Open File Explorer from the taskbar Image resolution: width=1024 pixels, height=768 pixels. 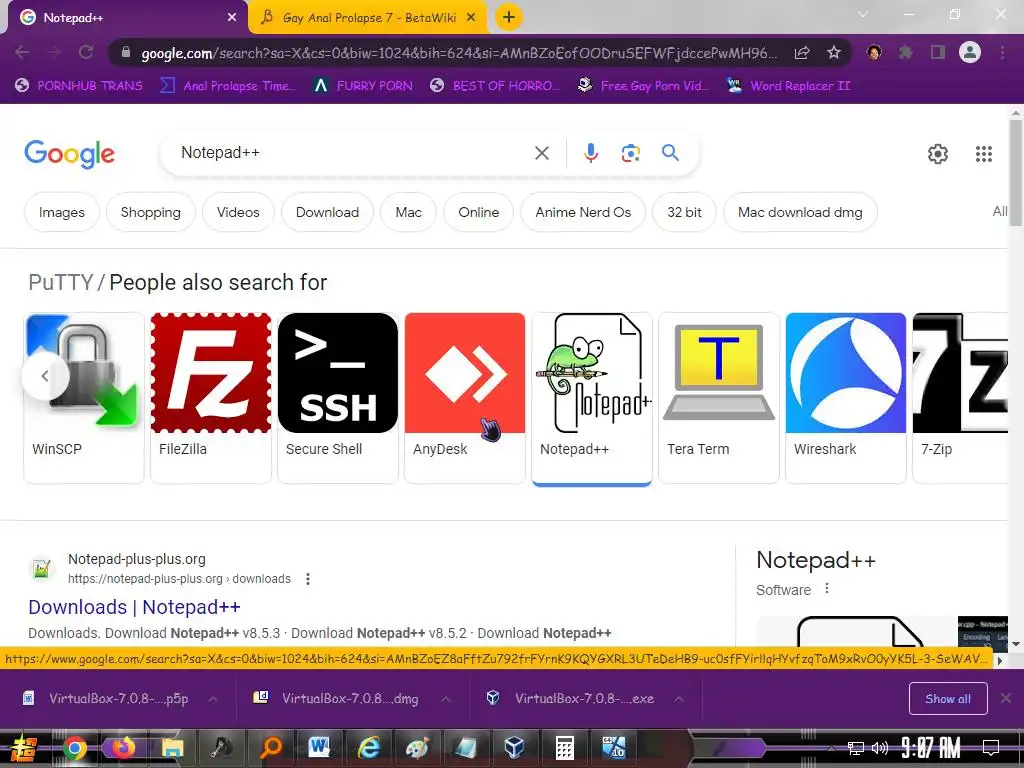pos(172,748)
